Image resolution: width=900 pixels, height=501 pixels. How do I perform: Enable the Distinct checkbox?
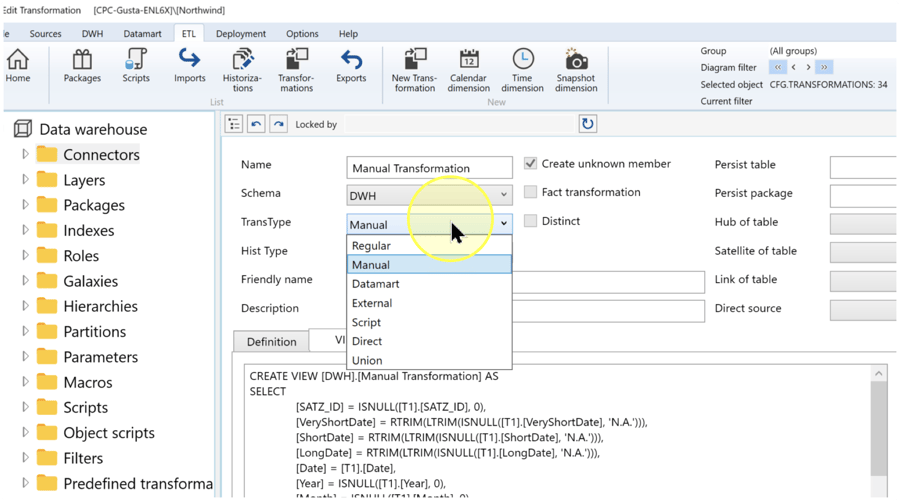click(530, 221)
